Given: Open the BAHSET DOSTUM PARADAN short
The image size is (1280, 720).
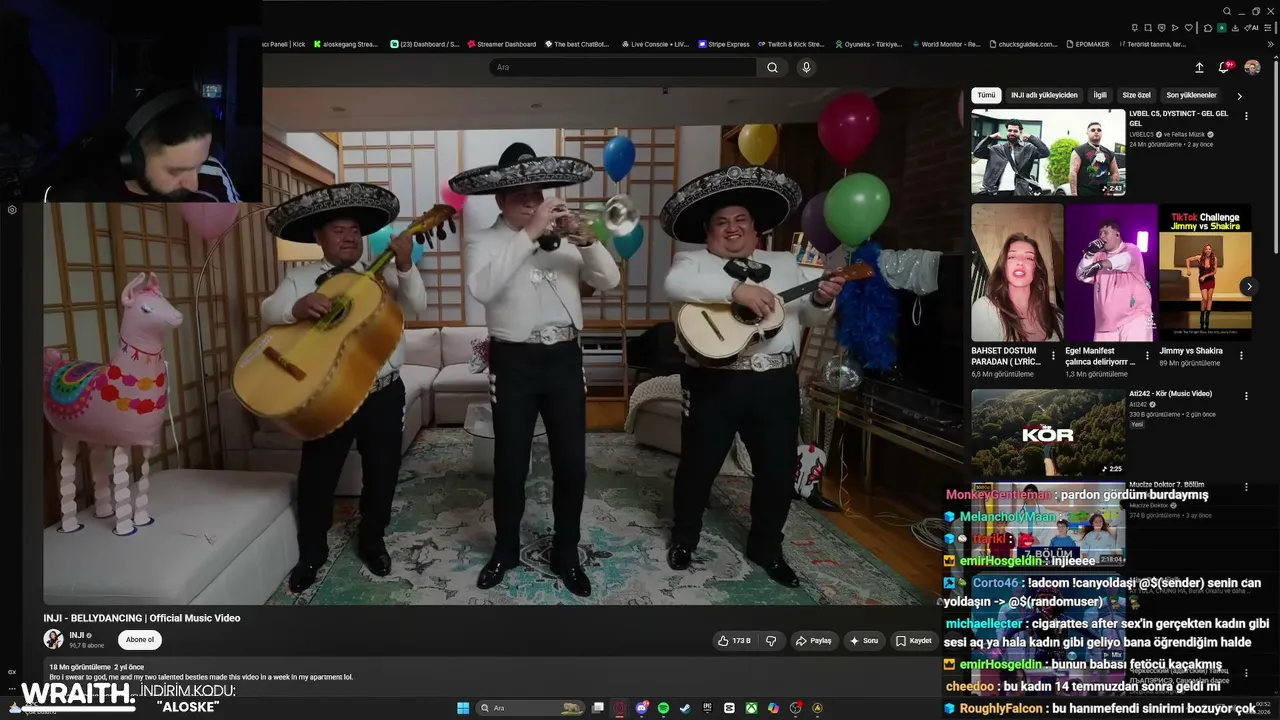Looking at the screenshot, I should click(1017, 273).
